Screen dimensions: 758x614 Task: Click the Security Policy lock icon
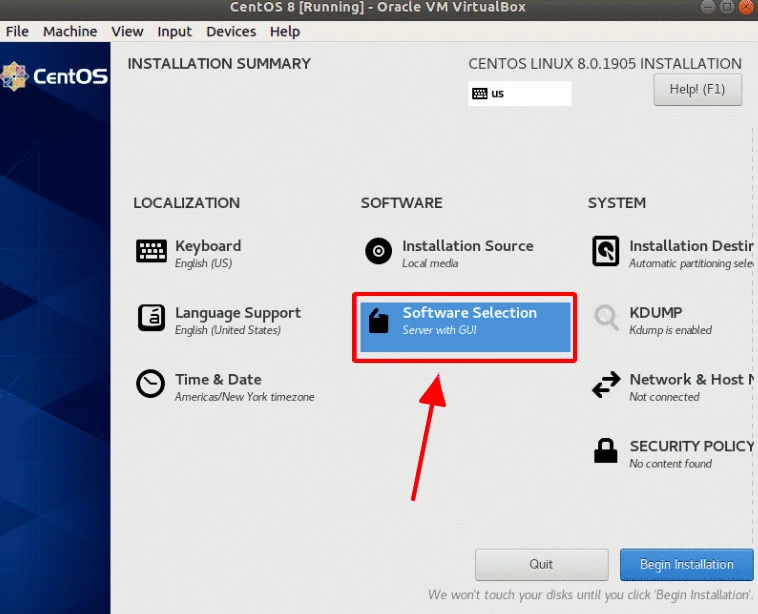coord(605,451)
